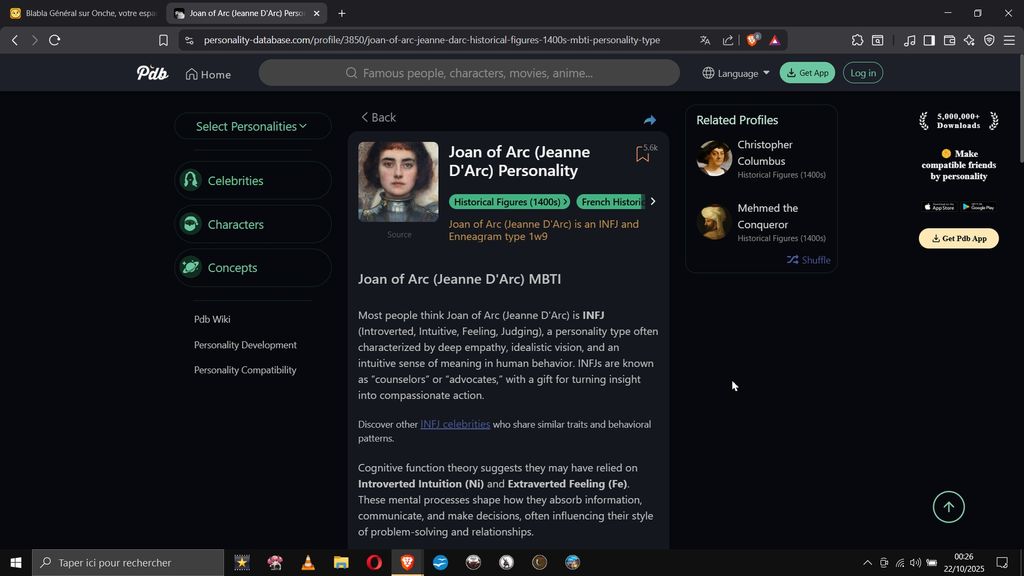1024x576 pixels.
Task: Focus the famous people search field
Action: 469,73
